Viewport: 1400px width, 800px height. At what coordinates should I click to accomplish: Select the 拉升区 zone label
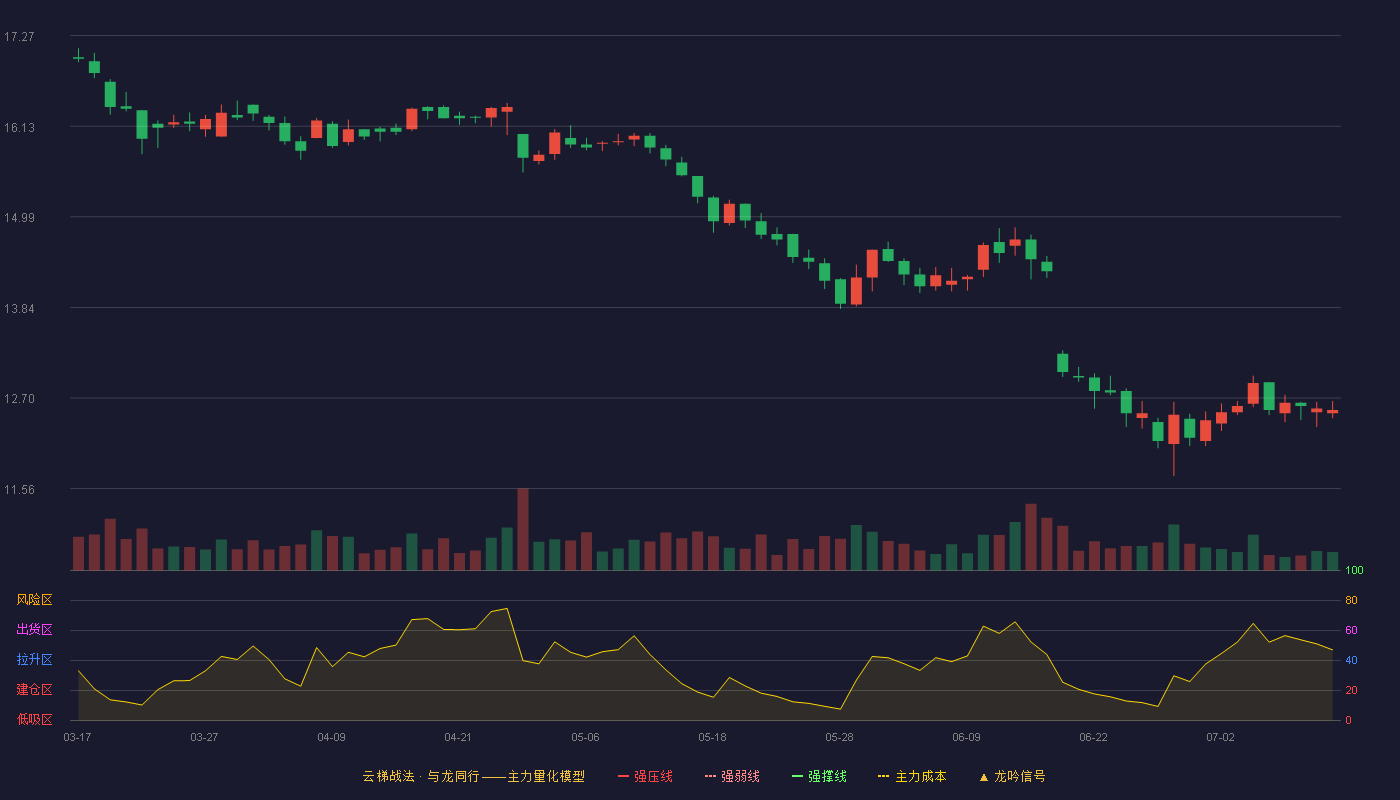[x=35, y=660]
